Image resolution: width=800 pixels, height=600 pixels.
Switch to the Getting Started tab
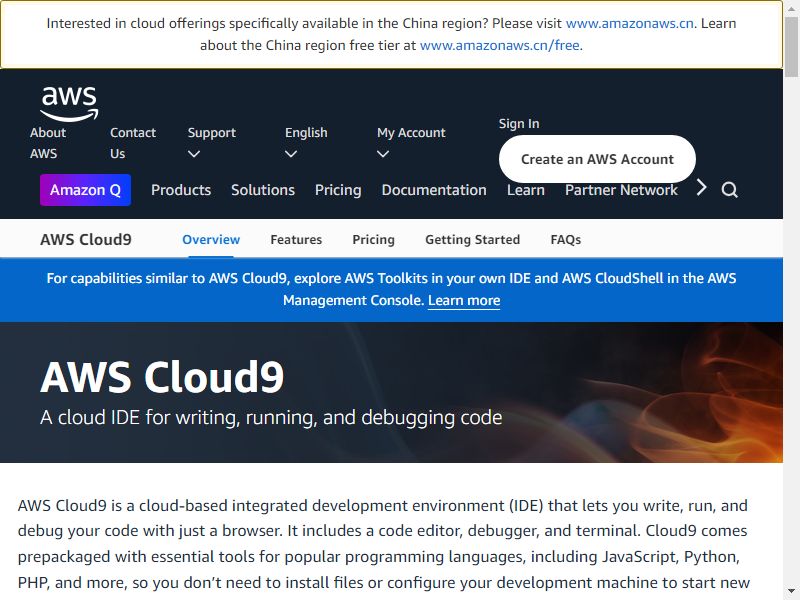coord(472,240)
